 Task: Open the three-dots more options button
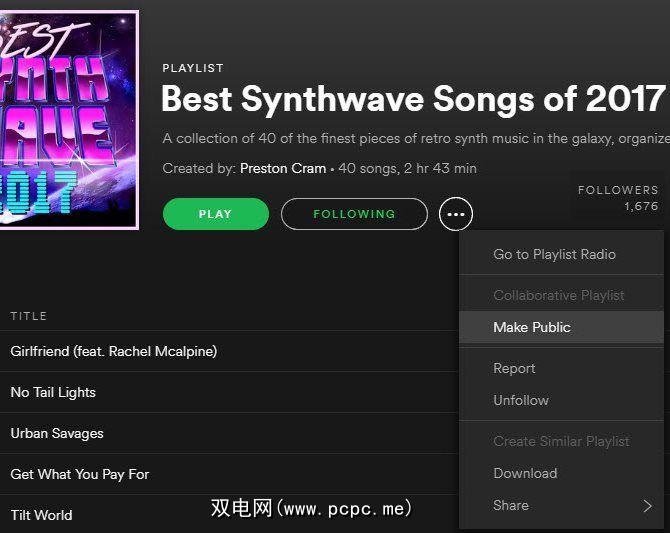pos(455,214)
